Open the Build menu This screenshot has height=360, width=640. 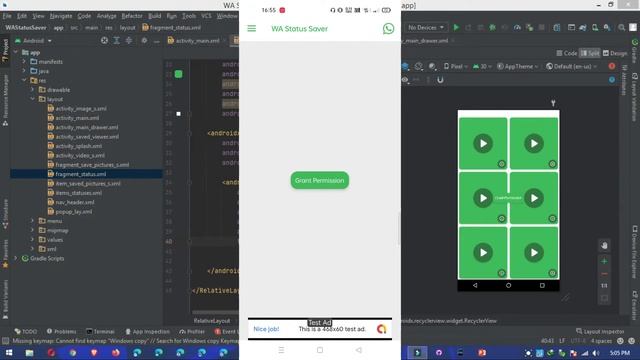coord(154,16)
